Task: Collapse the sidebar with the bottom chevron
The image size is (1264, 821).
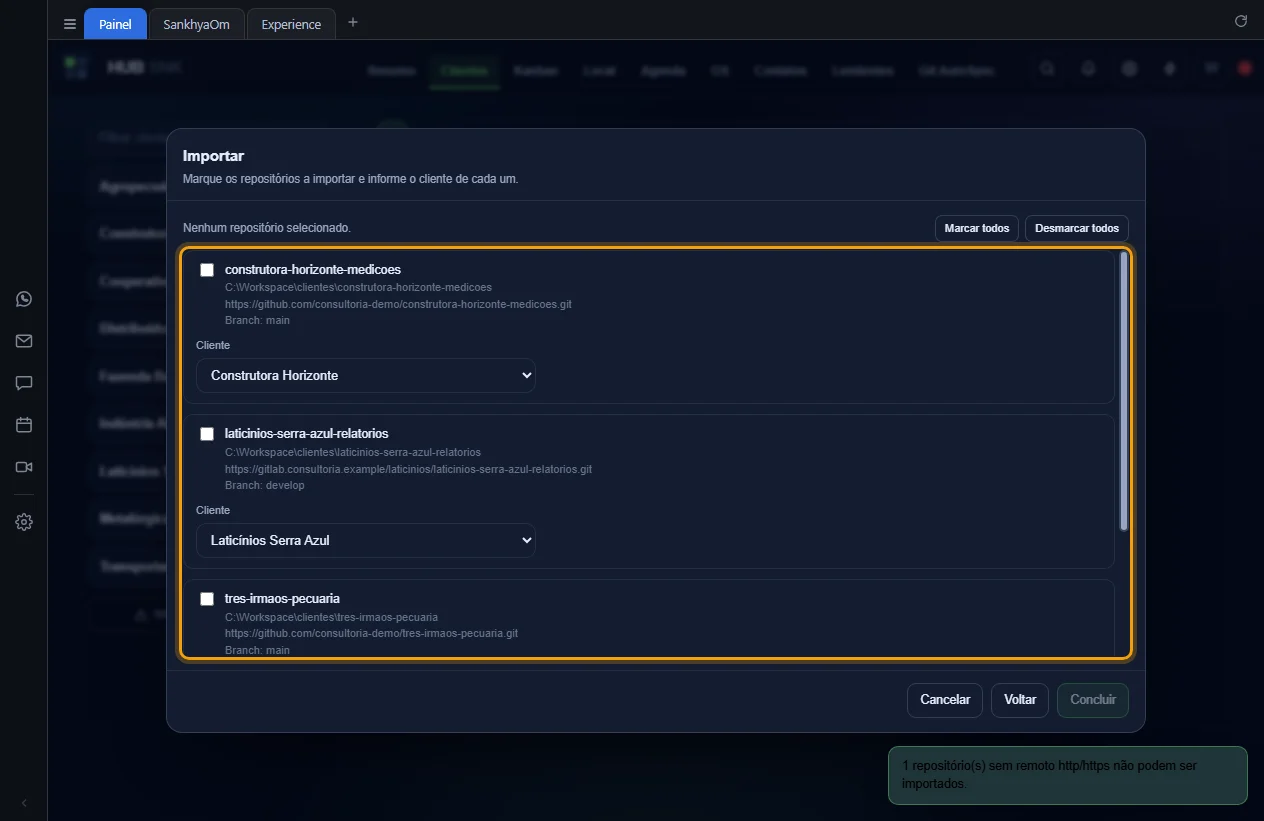Action: click(x=24, y=803)
